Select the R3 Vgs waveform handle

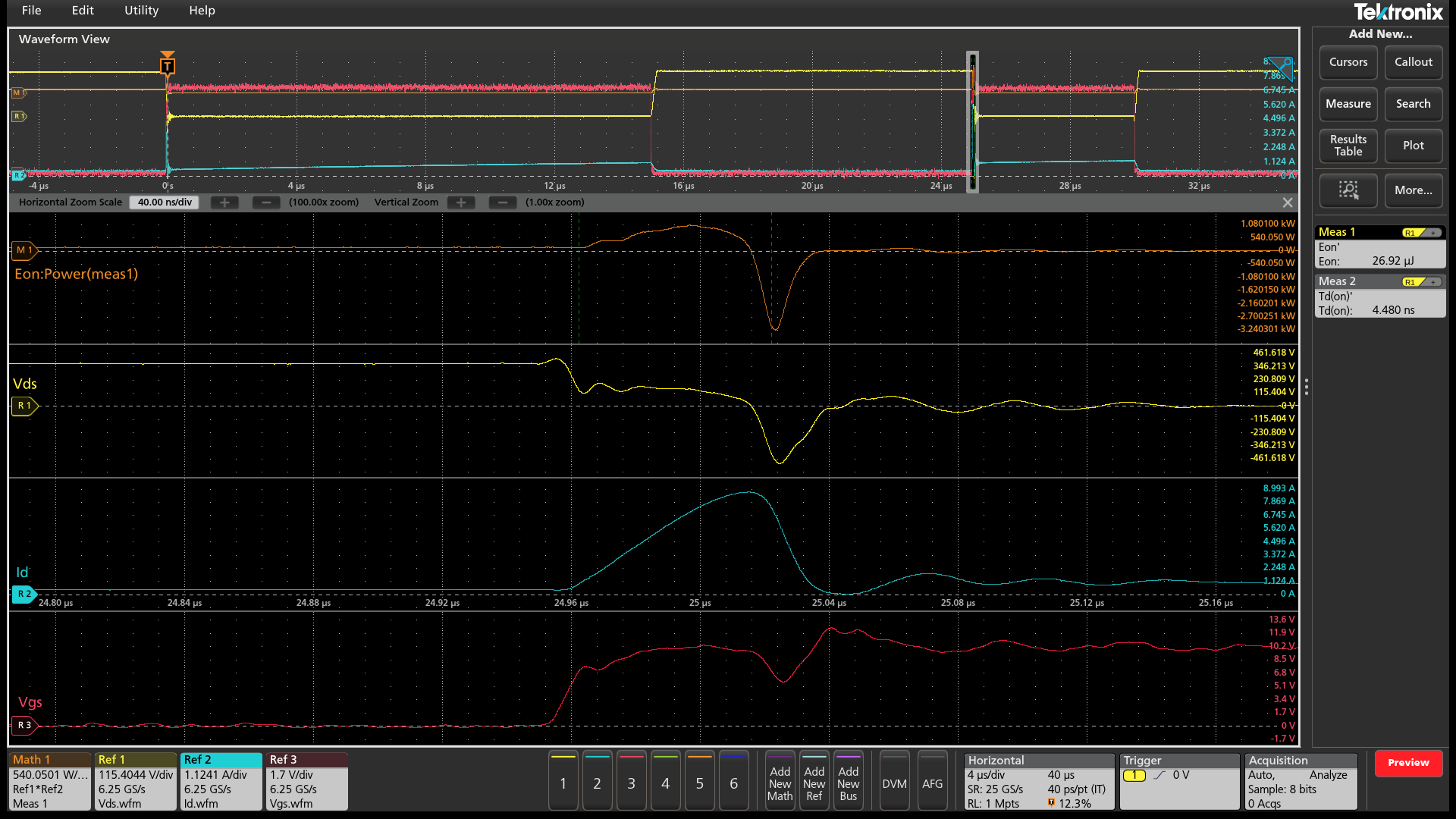(x=24, y=725)
